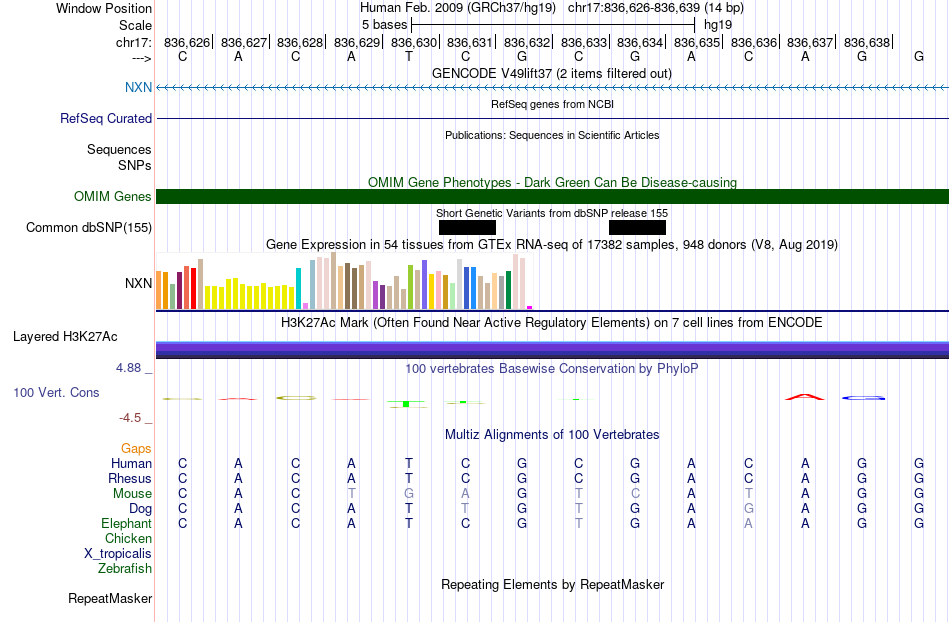Click the cyan bar in the NXN expression chart
The height and width of the screenshot is (622, 950).
pos(299,288)
